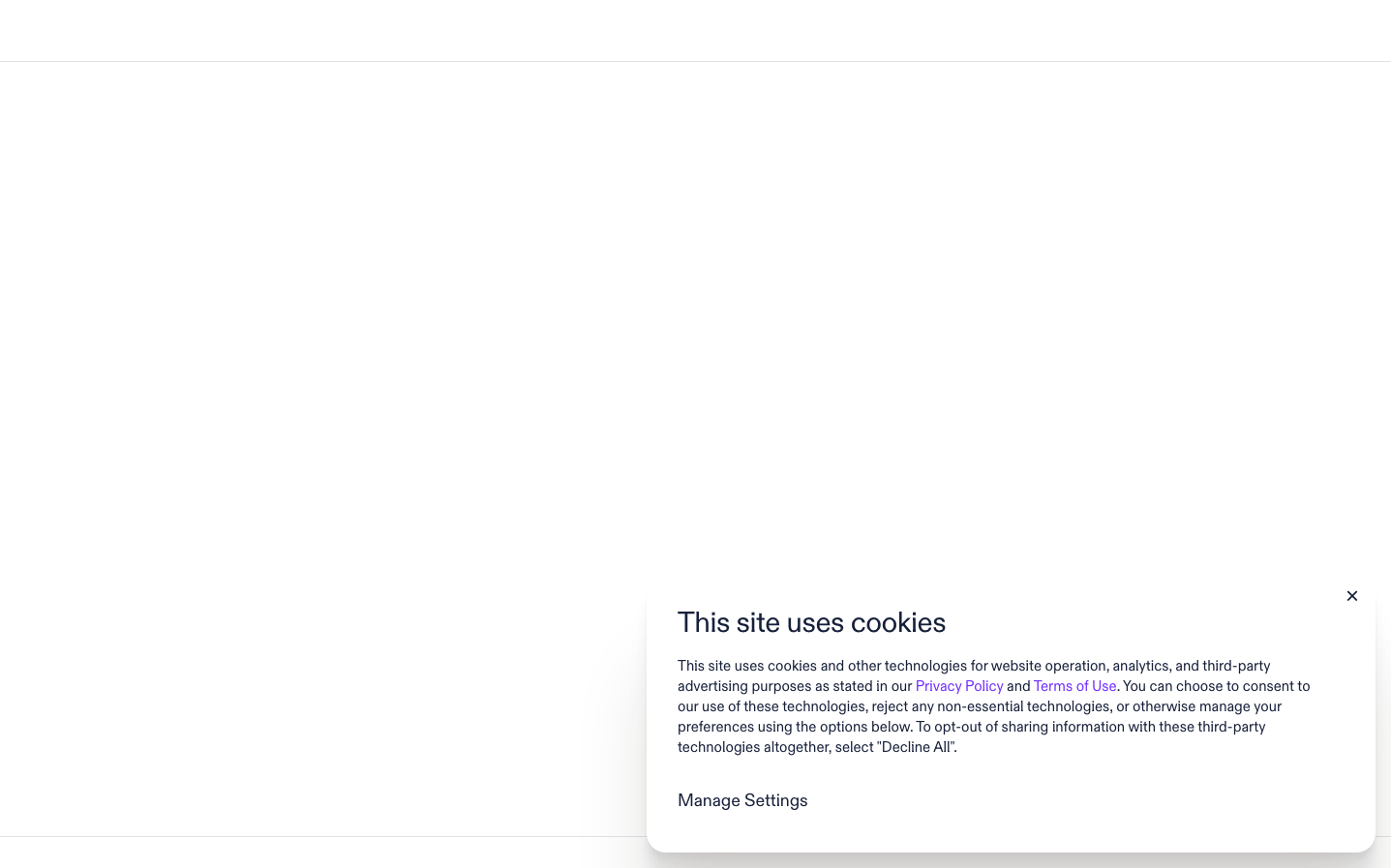This screenshot has width=1391, height=868.
Task: Click the word "cookies" in the banner title
Action: point(897,622)
